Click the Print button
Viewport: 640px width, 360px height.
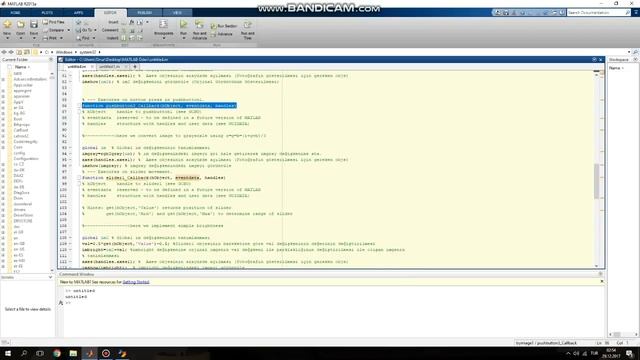coord(50,38)
